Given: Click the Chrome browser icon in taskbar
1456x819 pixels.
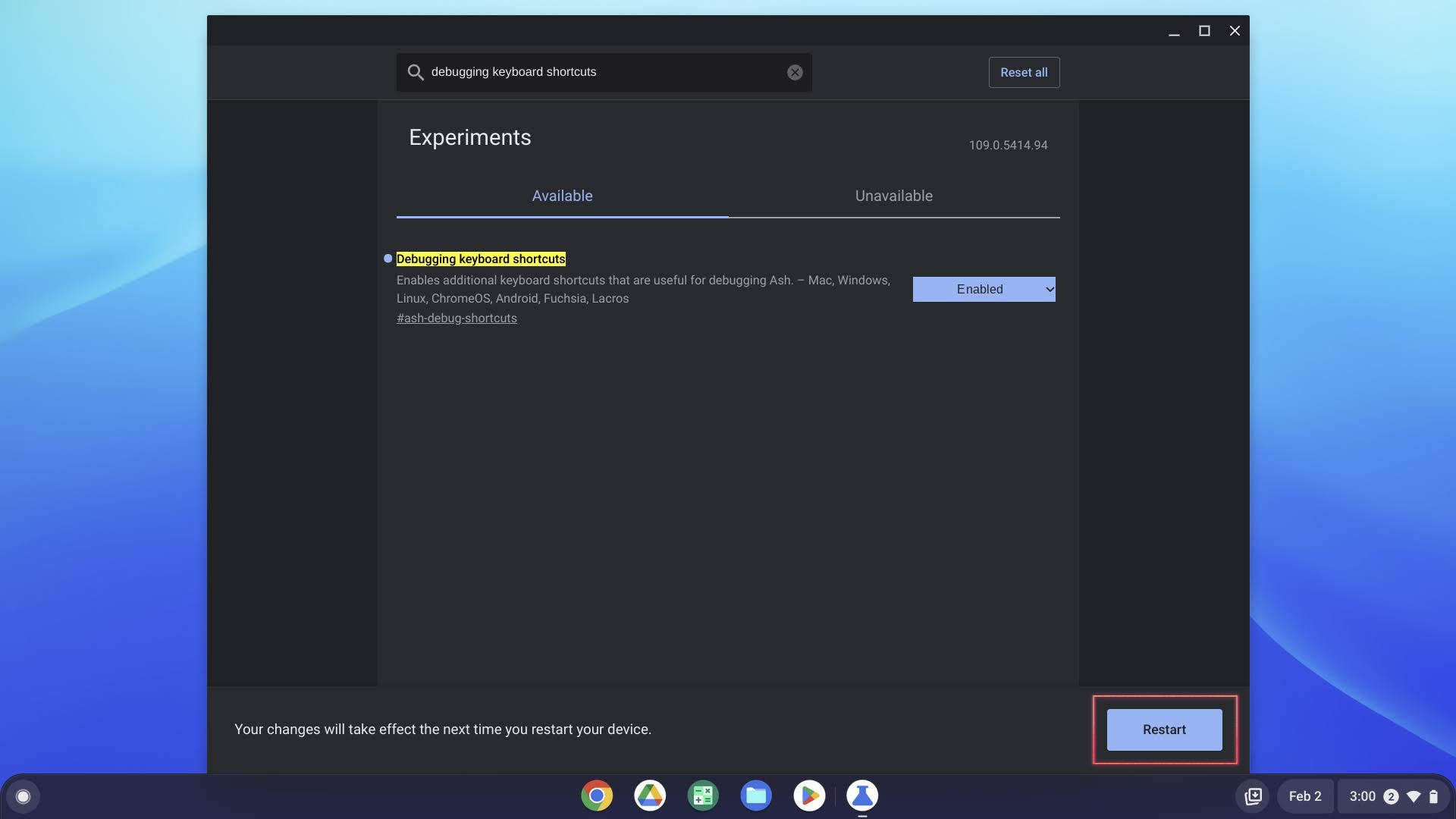Looking at the screenshot, I should pos(597,795).
